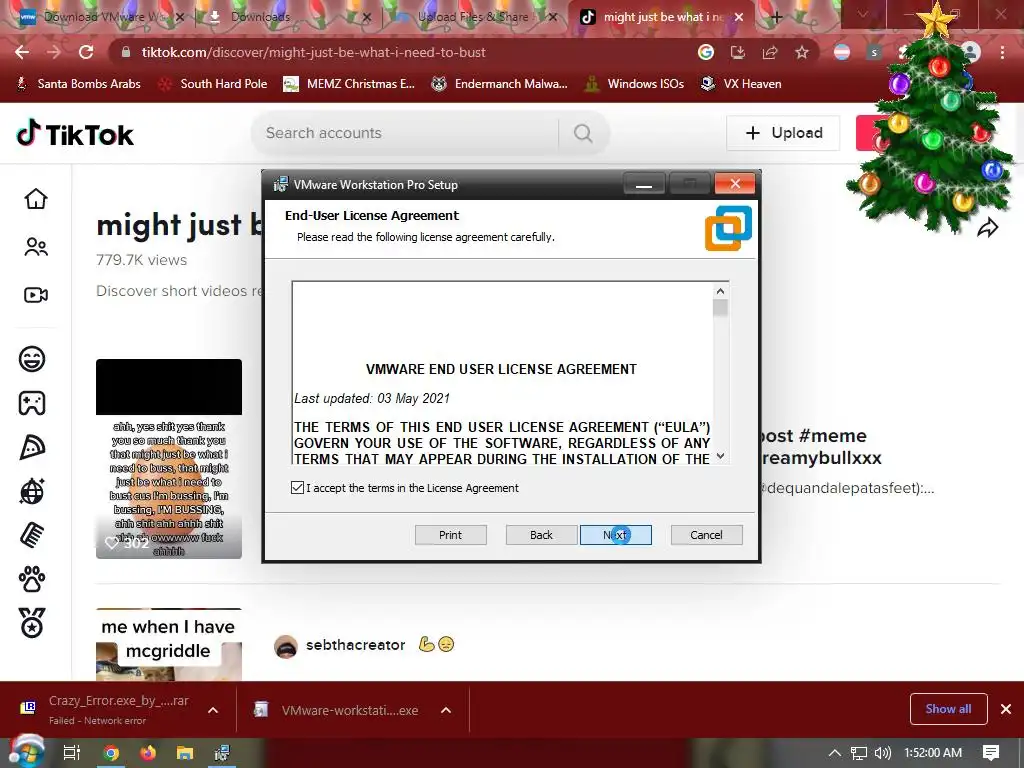Viewport: 1024px width, 768px height.
Task: Open Chrome from the taskbar
Action: tap(111, 753)
